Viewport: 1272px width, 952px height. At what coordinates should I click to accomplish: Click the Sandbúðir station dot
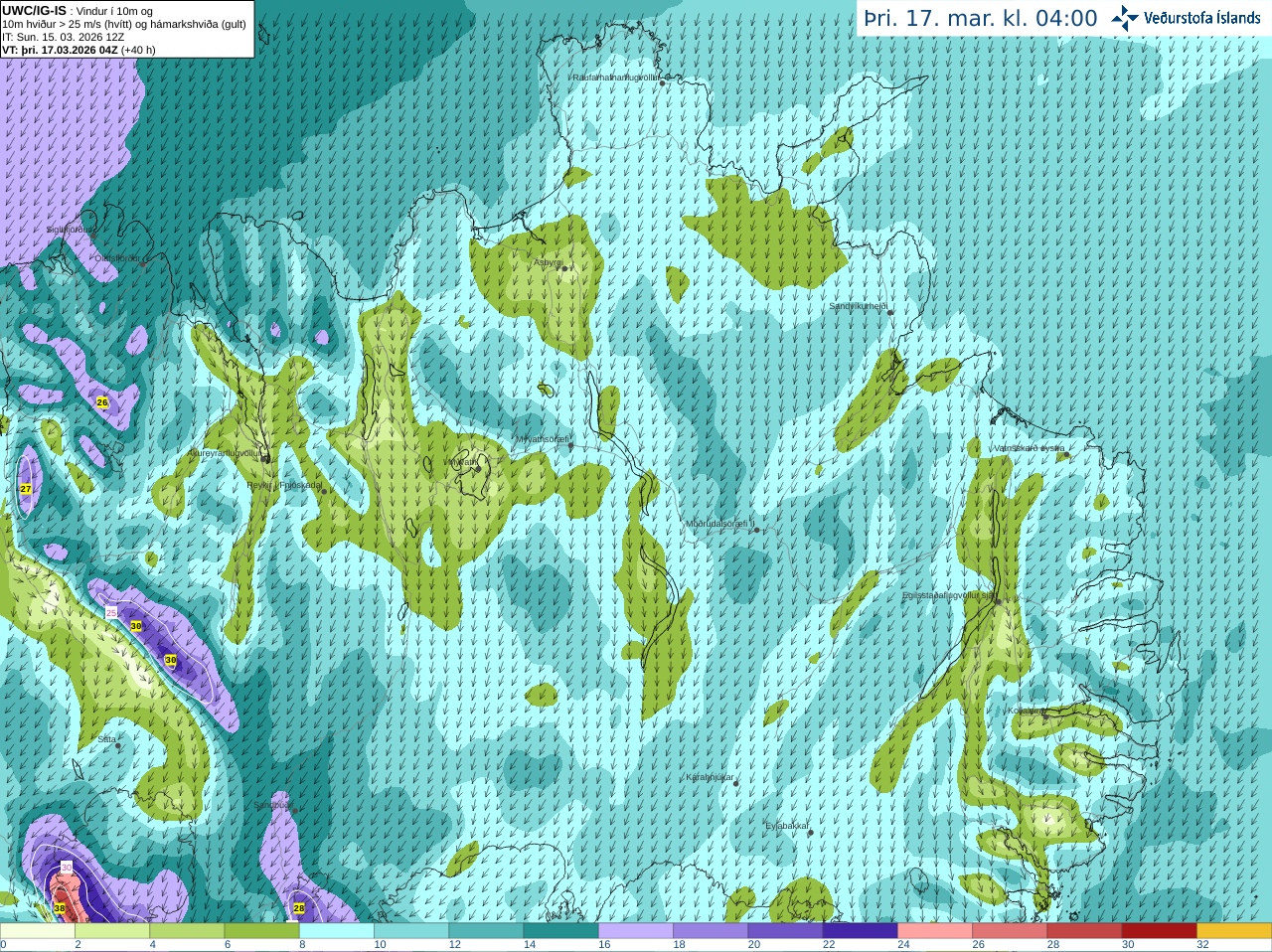pyautogui.click(x=294, y=810)
